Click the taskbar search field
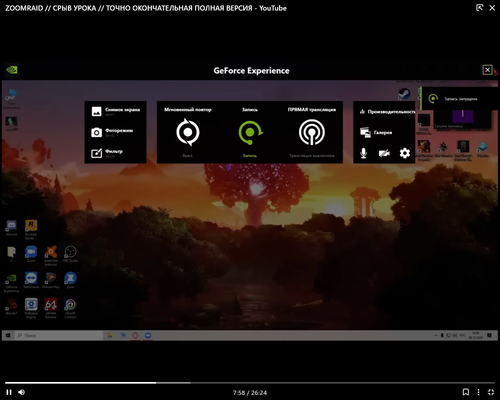Image resolution: width=500 pixels, height=400 pixels. click(59, 335)
